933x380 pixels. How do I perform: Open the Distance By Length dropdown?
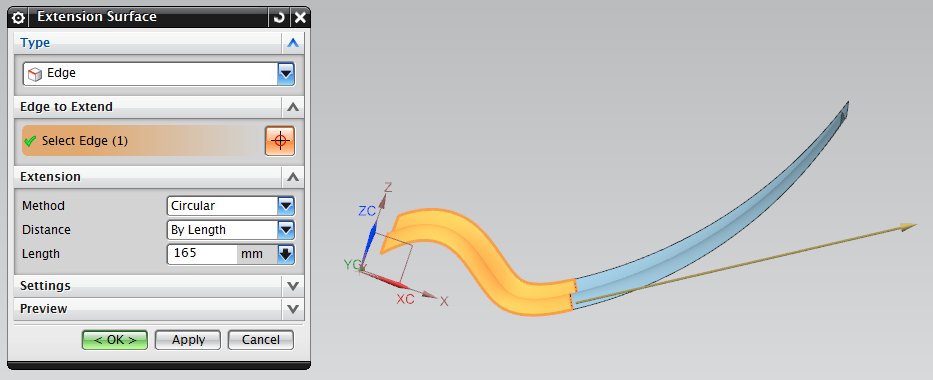pos(286,230)
